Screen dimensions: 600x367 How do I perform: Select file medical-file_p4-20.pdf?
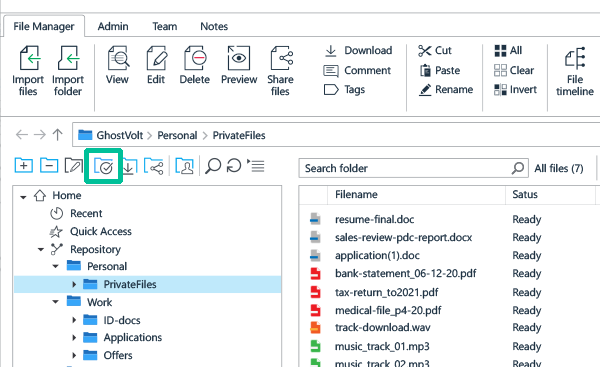click(388, 310)
